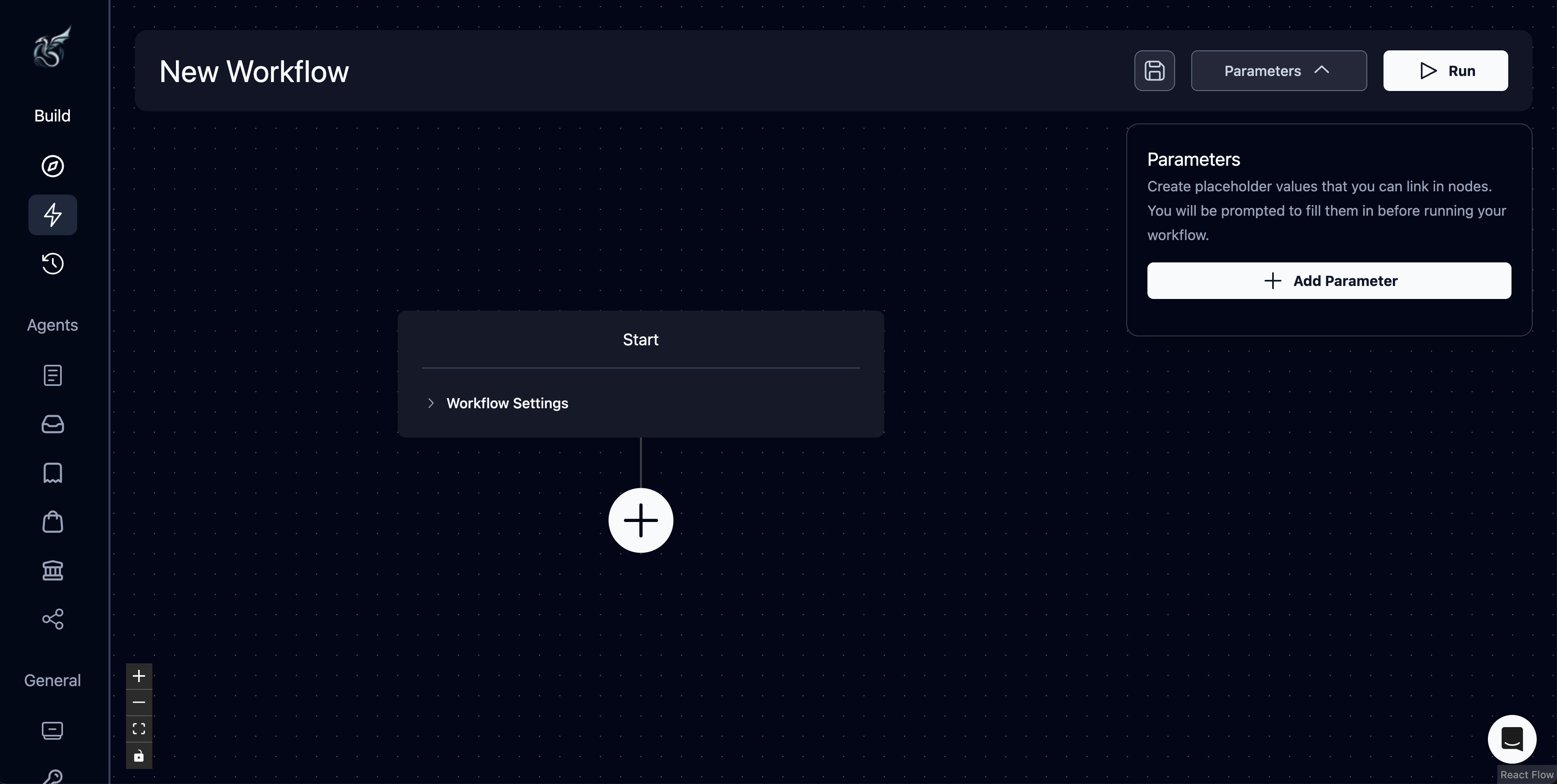Viewport: 1557px width, 784px height.
Task: Switch to the Build section
Action: tap(52, 115)
